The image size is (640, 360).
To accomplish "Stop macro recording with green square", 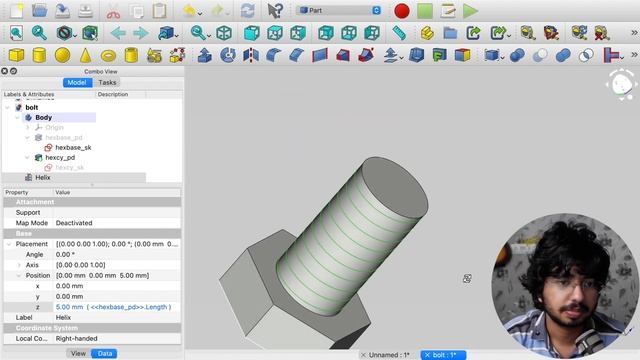I will click(425, 11).
